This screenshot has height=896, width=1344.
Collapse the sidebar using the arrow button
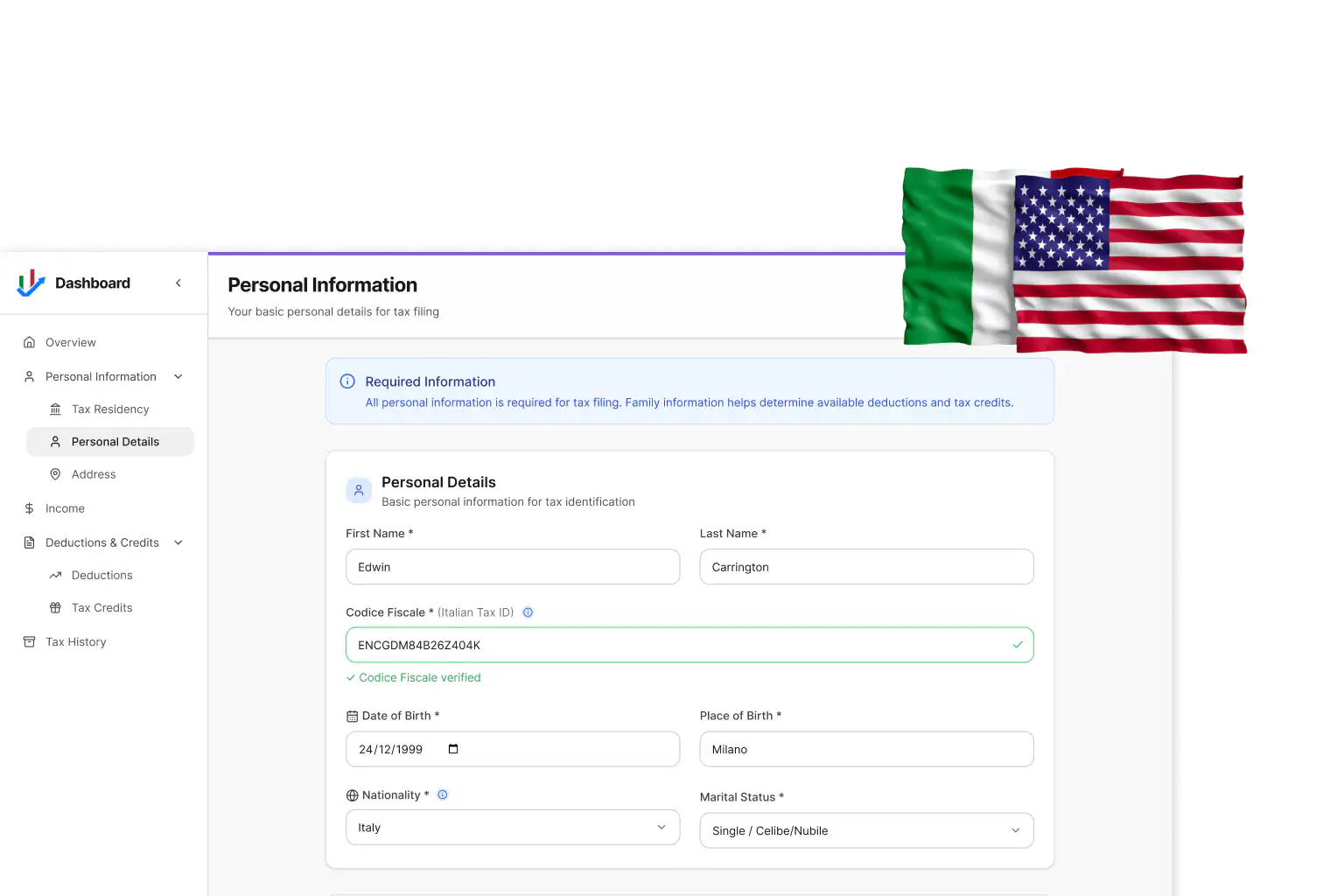[x=178, y=283]
